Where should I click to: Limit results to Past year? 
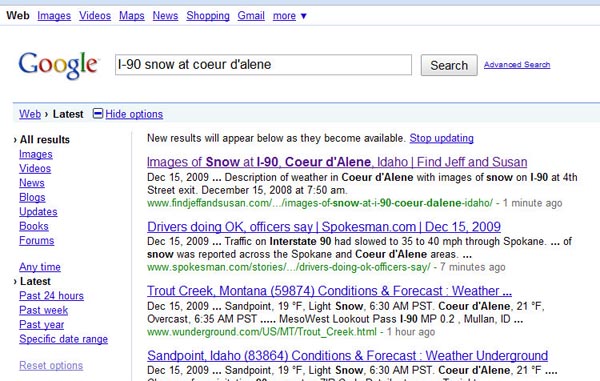42,324
